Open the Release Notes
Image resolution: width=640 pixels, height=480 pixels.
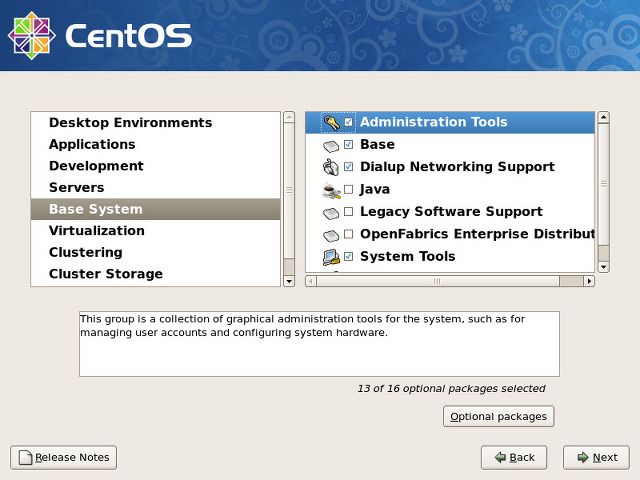[x=63, y=458]
